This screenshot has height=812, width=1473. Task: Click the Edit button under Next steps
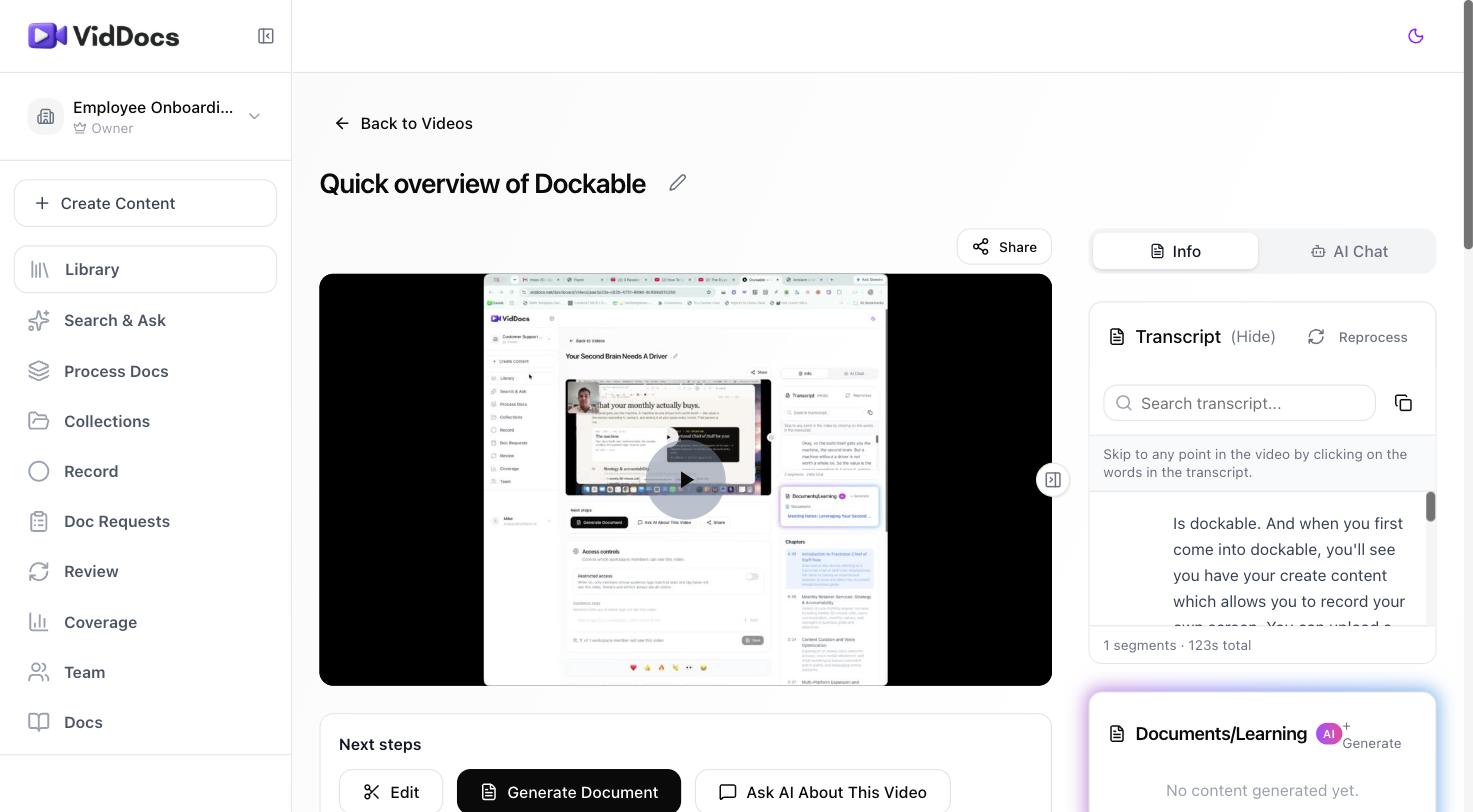point(391,792)
